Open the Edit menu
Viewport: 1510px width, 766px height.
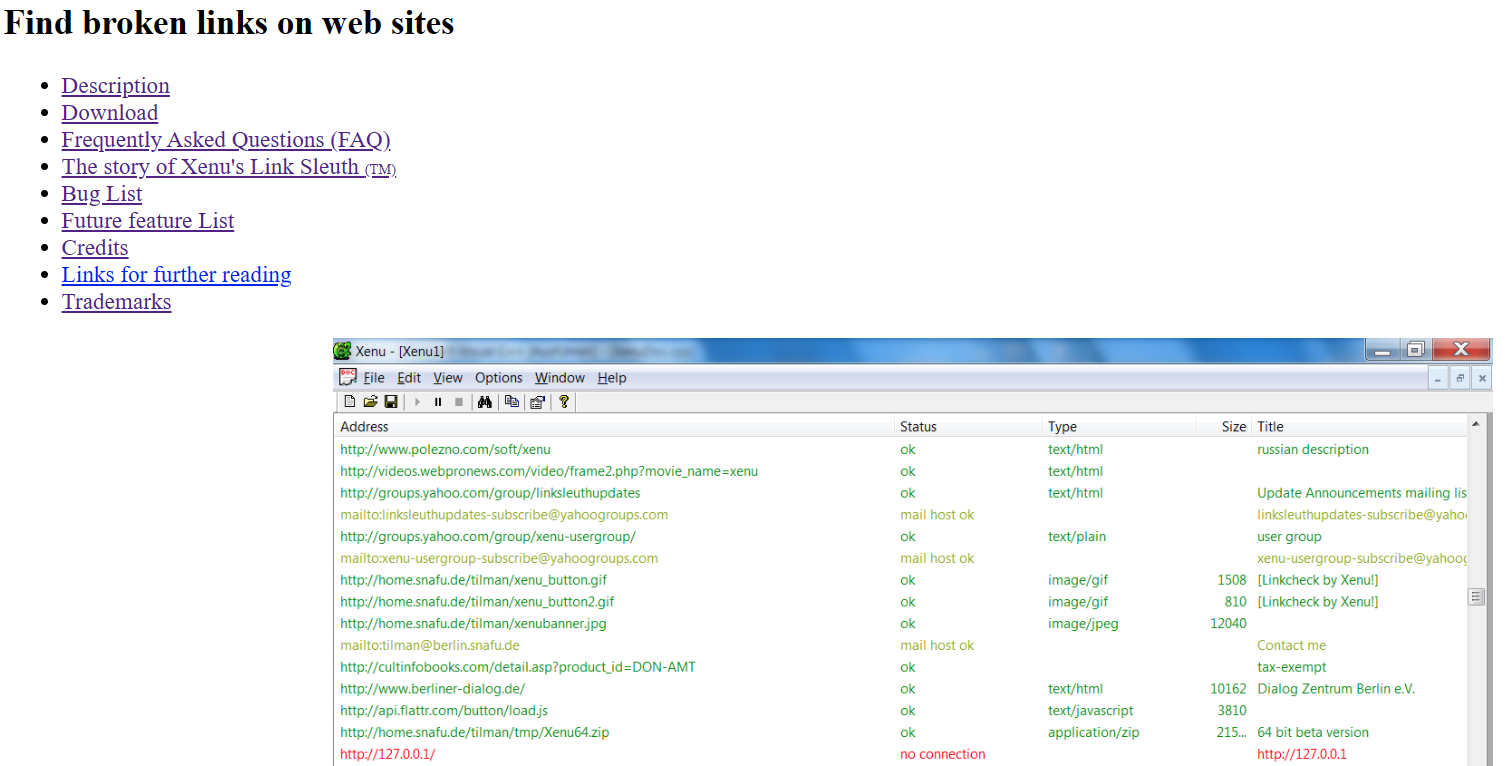409,378
